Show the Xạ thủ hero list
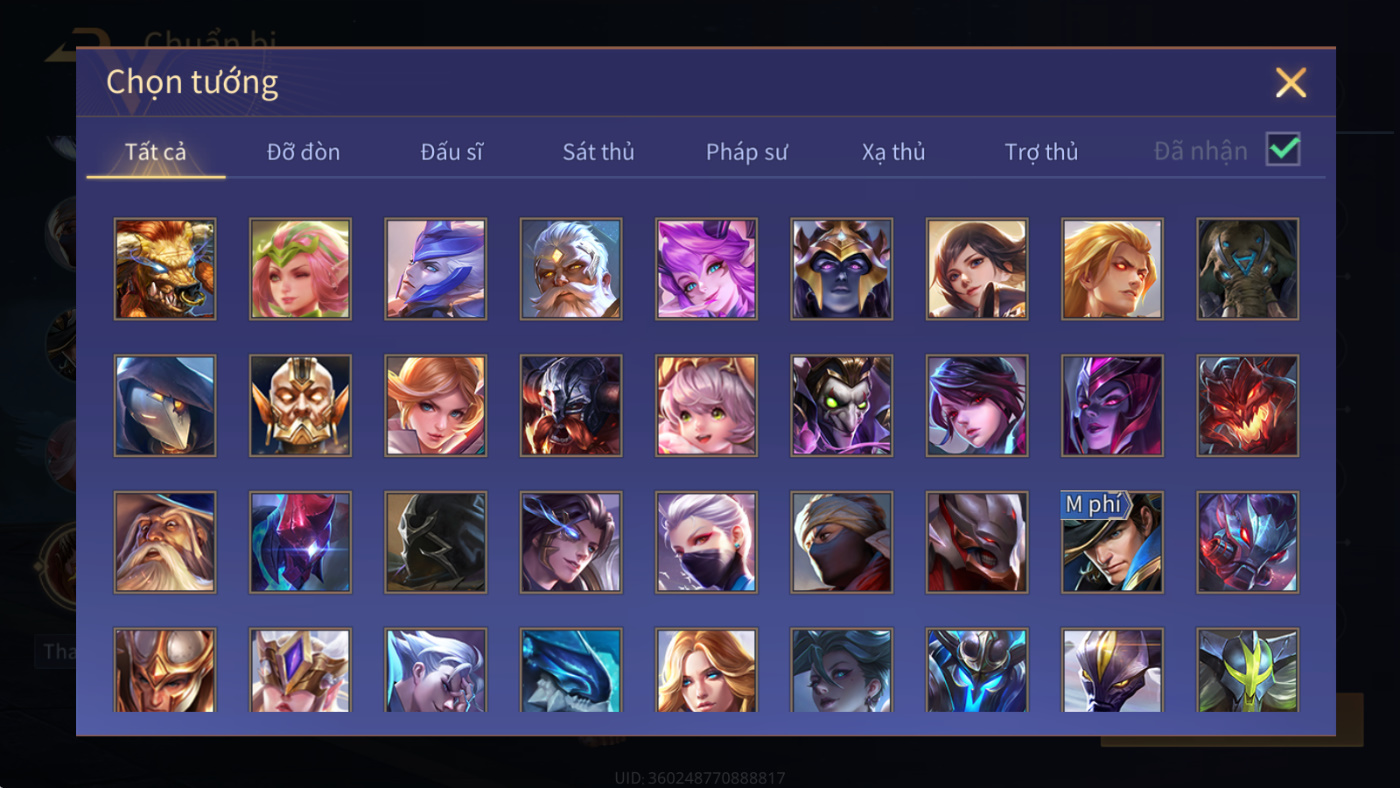1400x788 pixels. tap(893, 152)
